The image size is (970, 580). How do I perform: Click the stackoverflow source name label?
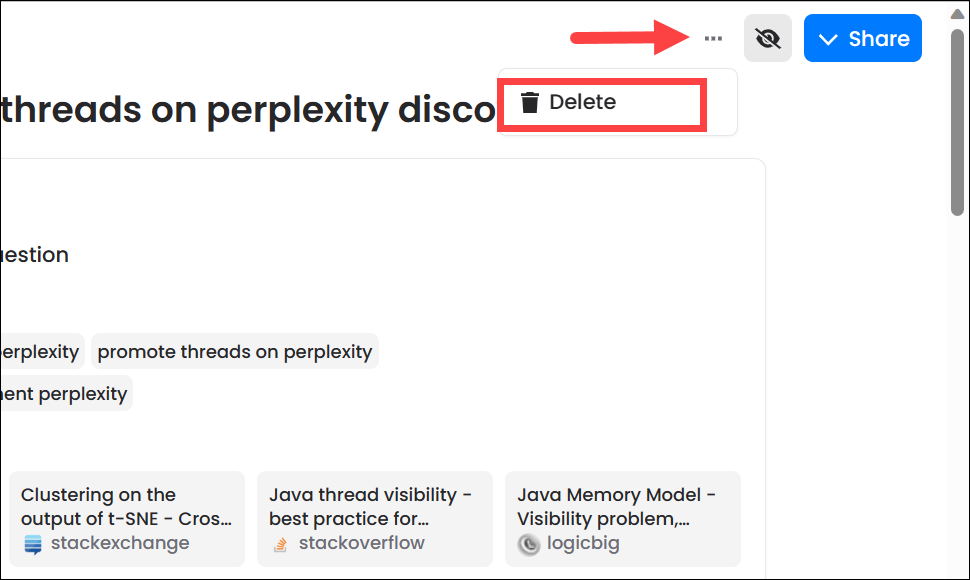362,543
